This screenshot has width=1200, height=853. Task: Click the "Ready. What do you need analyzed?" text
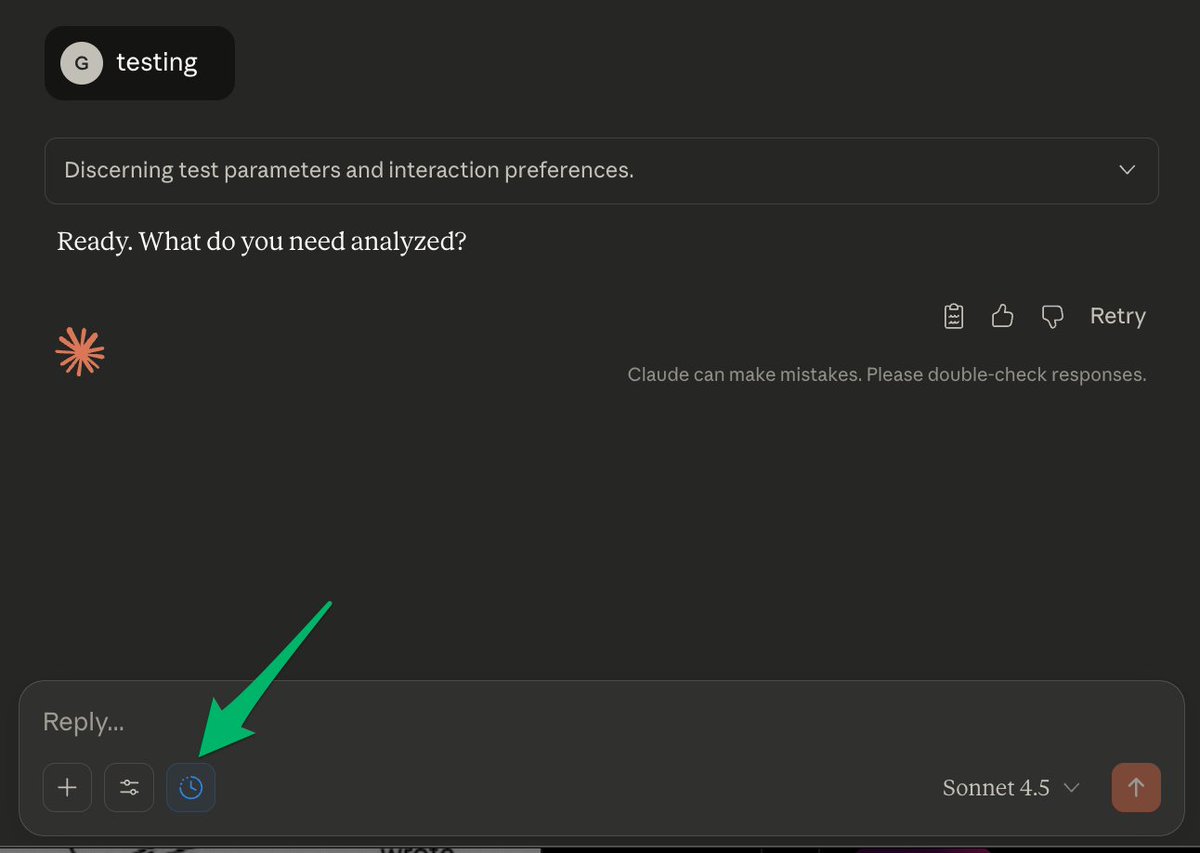point(262,242)
